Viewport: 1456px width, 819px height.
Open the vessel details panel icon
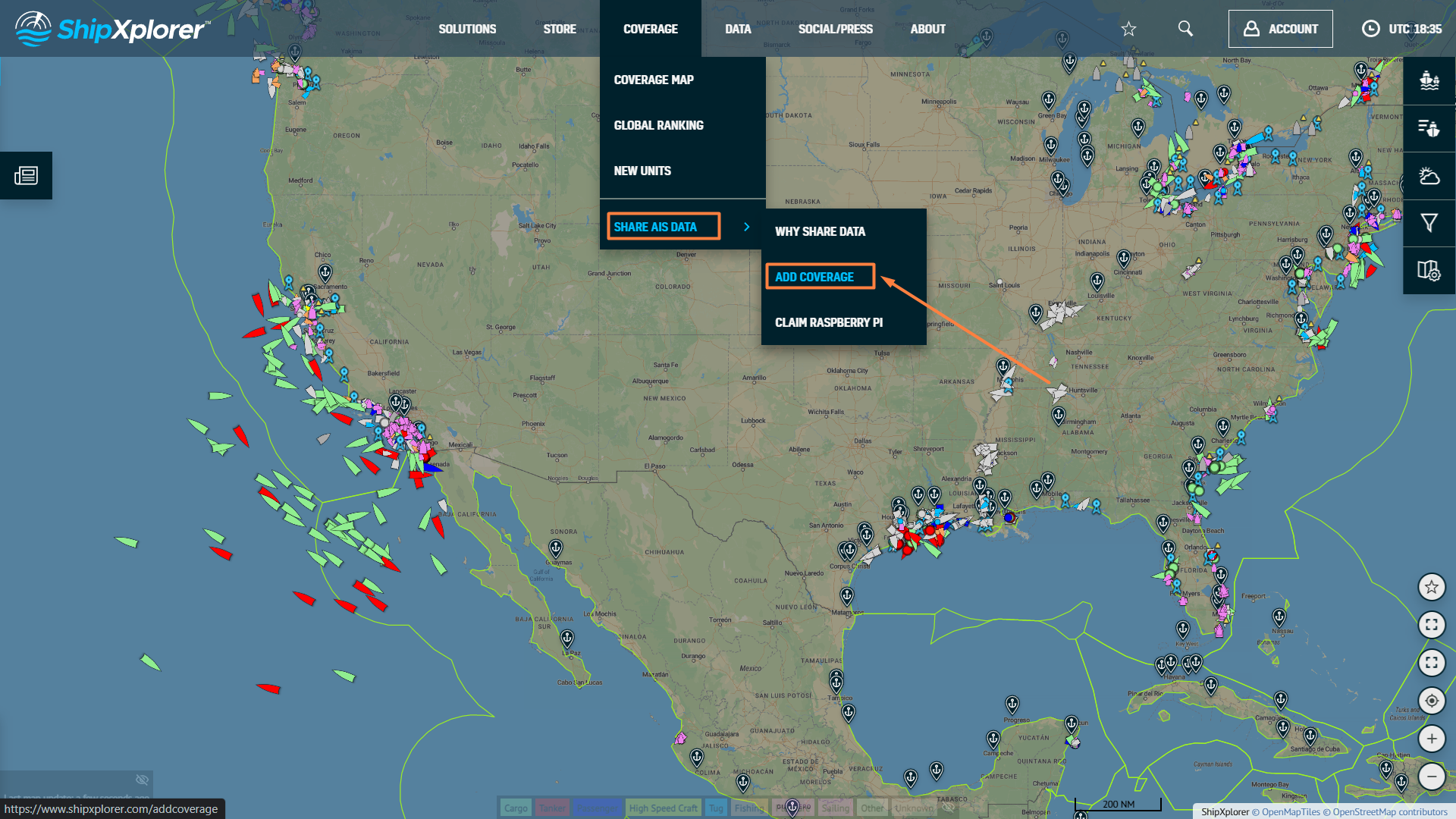click(x=1429, y=81)
